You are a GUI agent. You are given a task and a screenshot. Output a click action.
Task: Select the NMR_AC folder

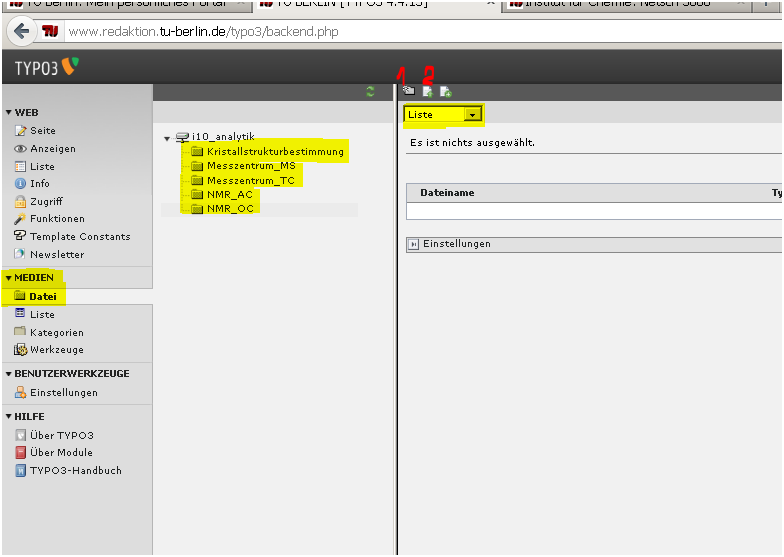(x=230, y=194)
